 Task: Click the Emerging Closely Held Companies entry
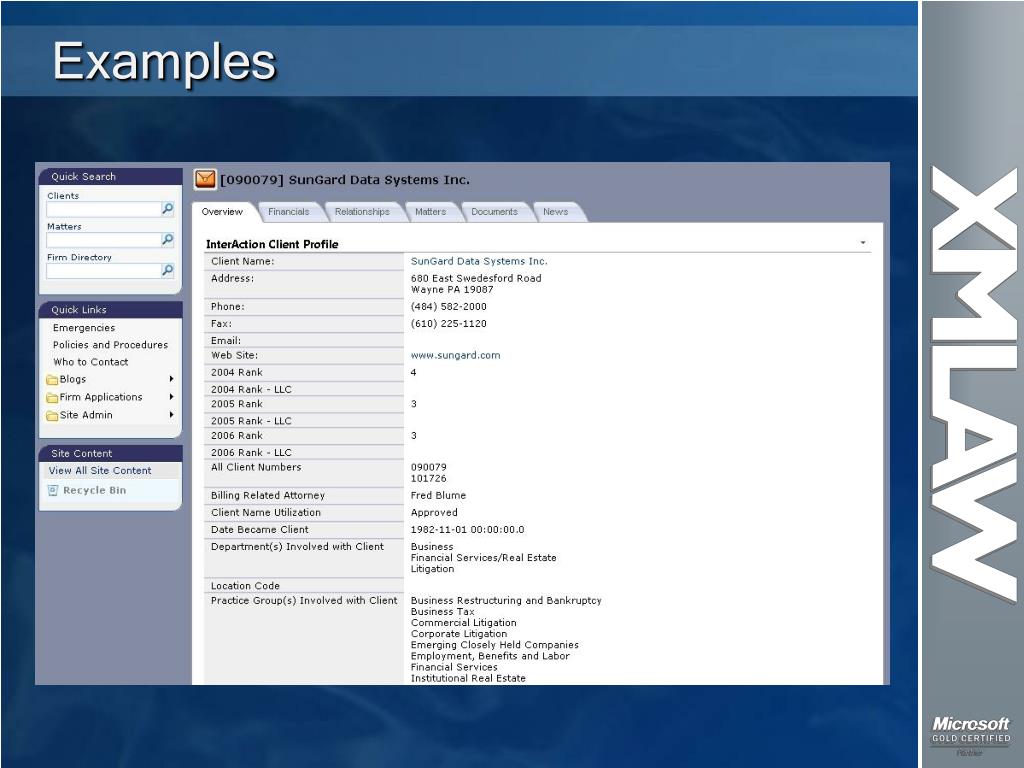point(494,645)
